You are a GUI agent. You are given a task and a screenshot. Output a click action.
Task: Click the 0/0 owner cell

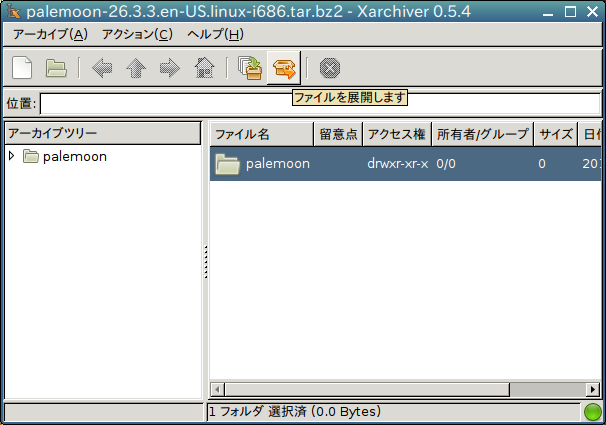446,164
